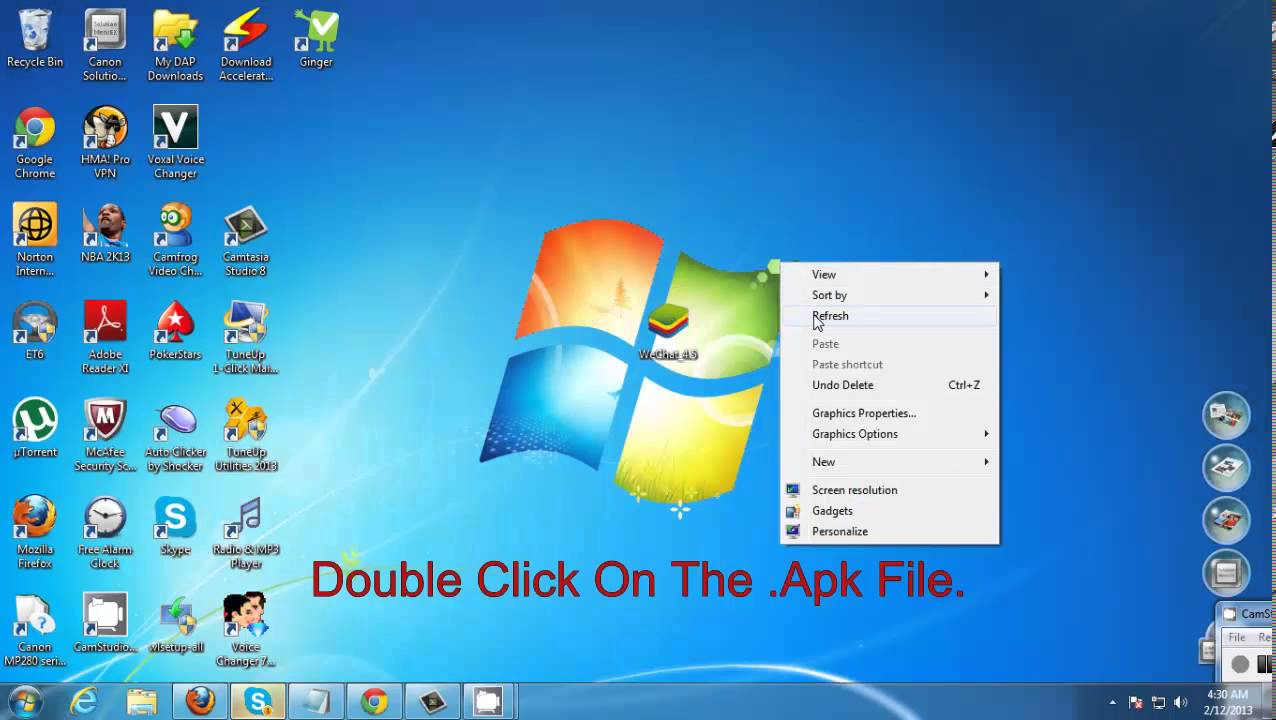1276x720 pixels.
Task: Click the greyed-out Paste entry
Action: [889, 344]
